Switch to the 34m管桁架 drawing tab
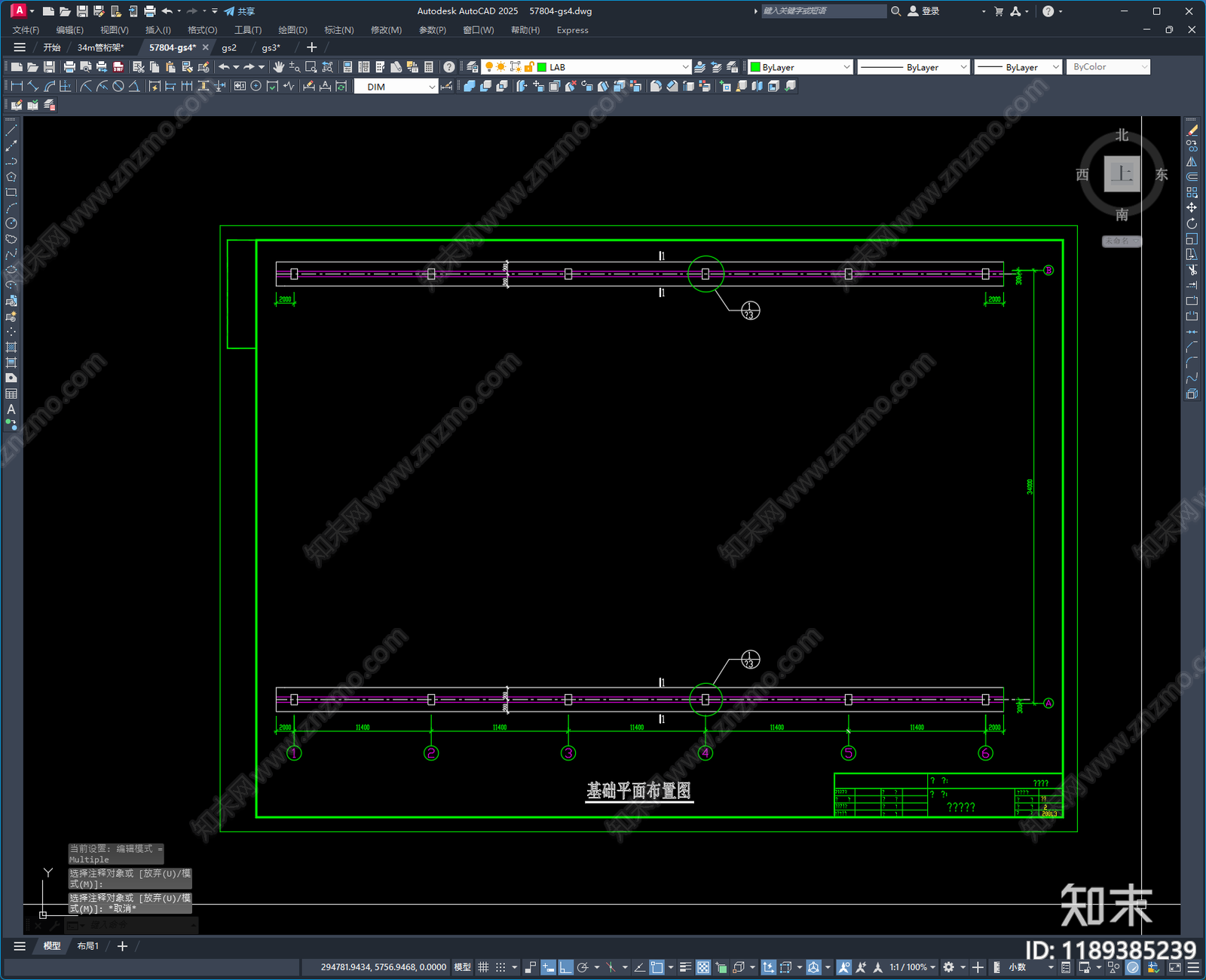The width and height of the screenshot is (1206, 980). [100, 47]
